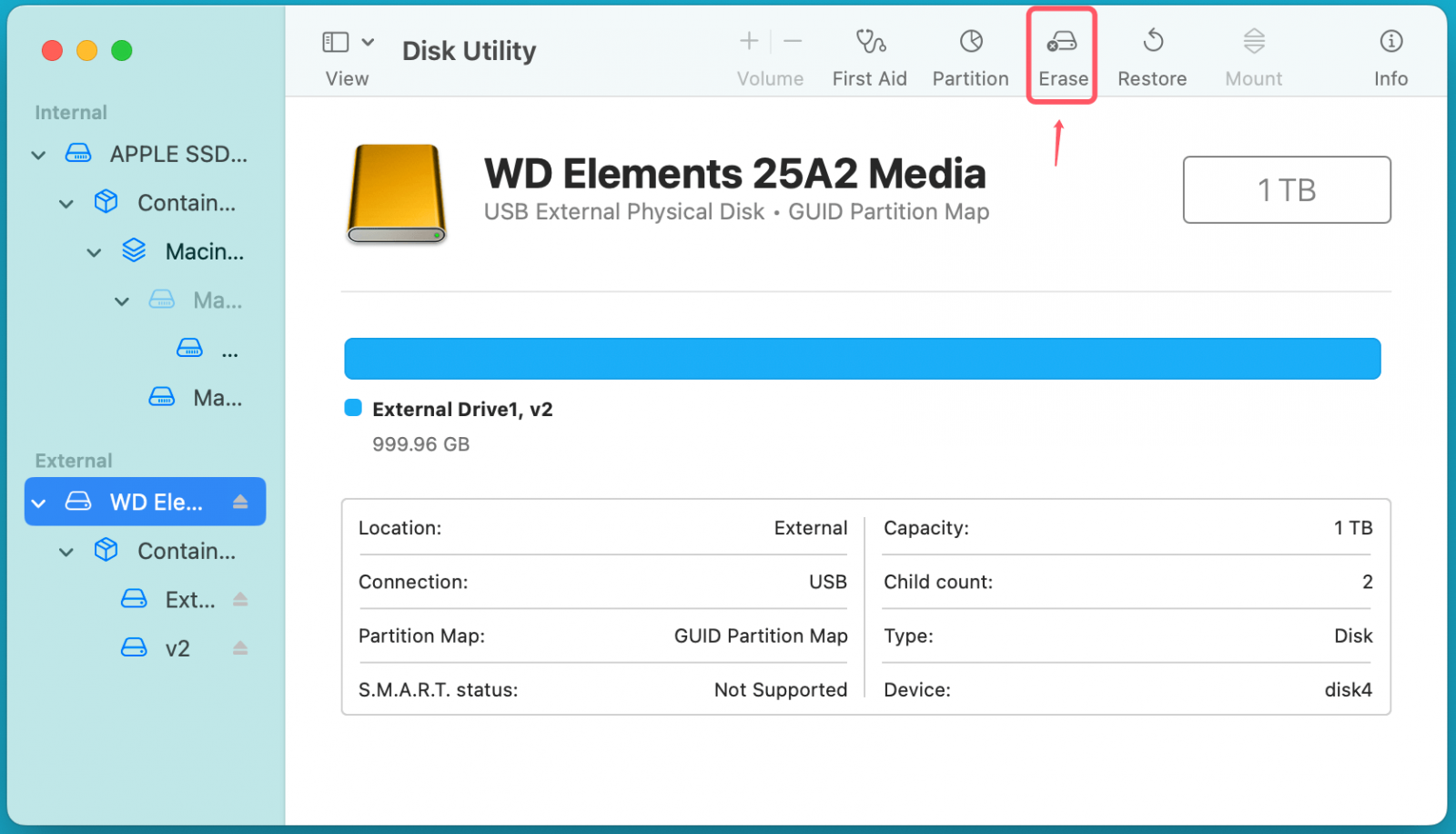Image resolution: width=1456 pixels, height=834 pixels.
Task: Run First Aid on the disk
Action: click(x=870, y=41)
